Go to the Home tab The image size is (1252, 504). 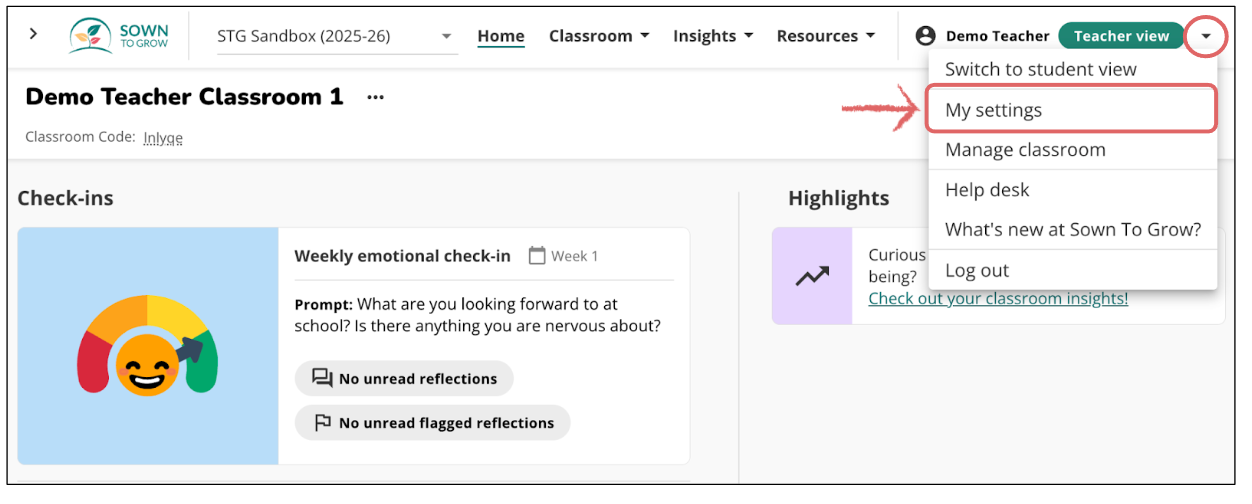tap(501, 36)
